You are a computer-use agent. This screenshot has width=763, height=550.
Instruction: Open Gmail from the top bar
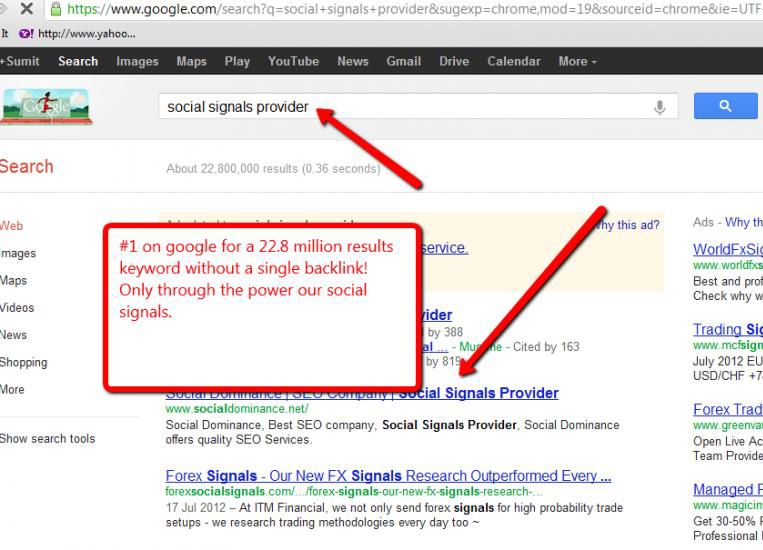[x=403, y=61]
